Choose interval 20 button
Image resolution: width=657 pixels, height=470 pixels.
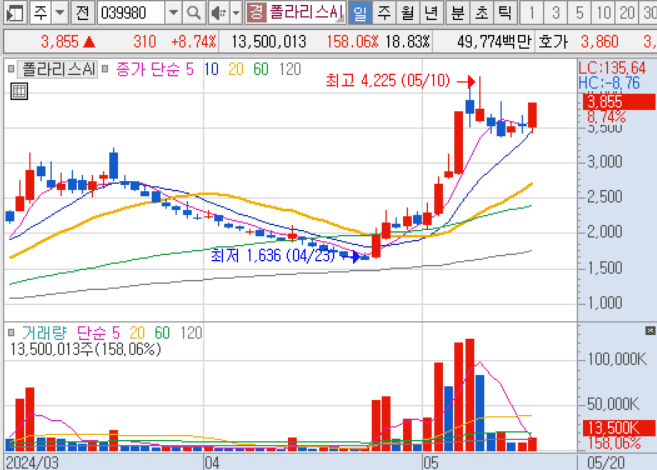(x=627, y=13)
